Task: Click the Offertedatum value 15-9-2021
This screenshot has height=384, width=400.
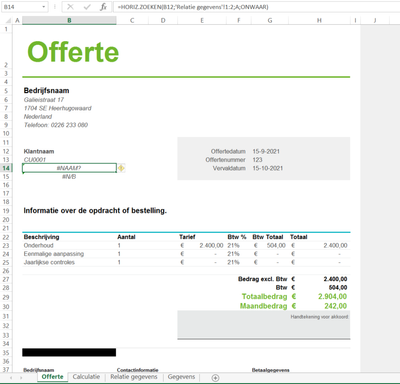Action: 266,151
